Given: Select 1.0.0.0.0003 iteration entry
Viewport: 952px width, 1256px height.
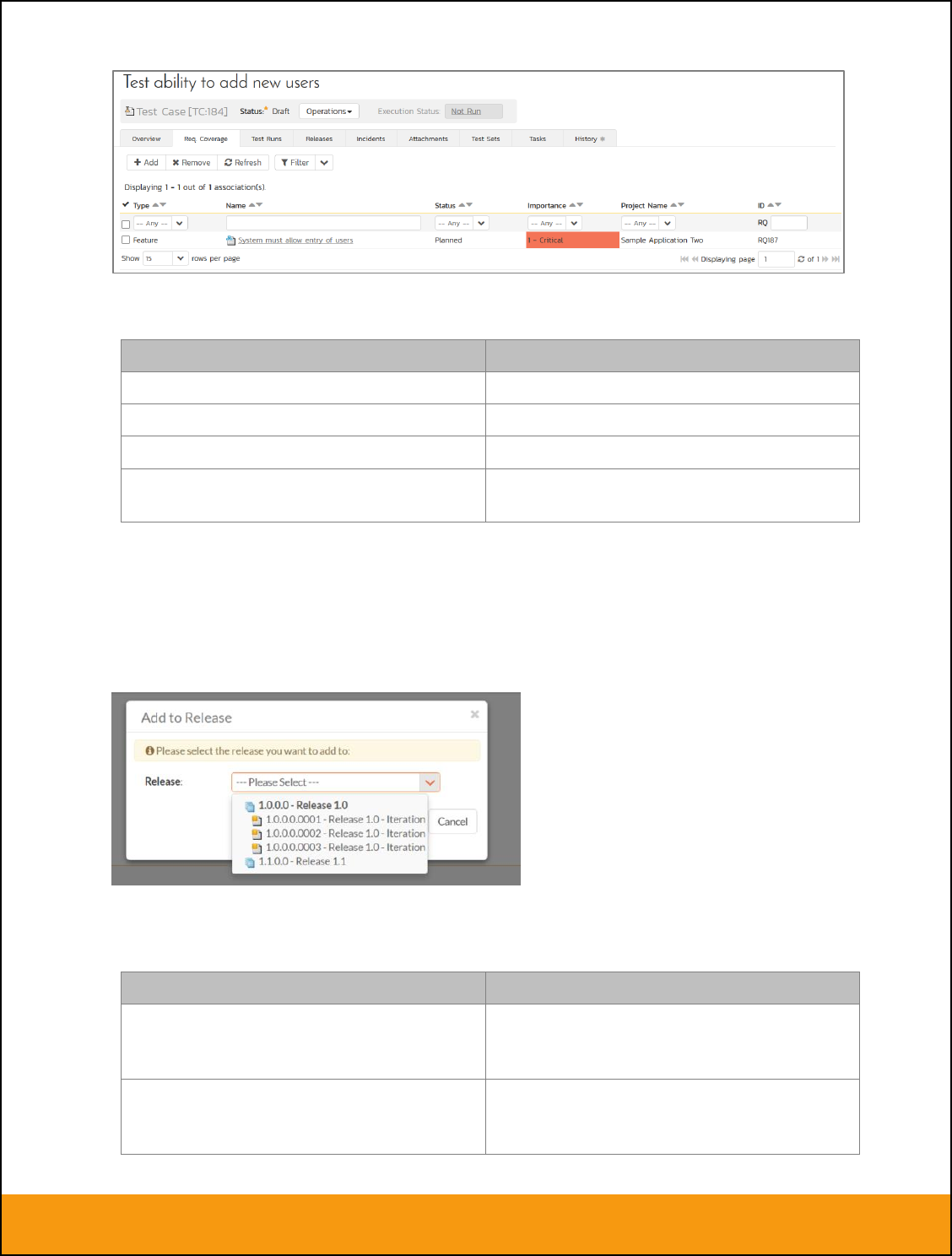Looking at the screenshot, I should [345, 847].
